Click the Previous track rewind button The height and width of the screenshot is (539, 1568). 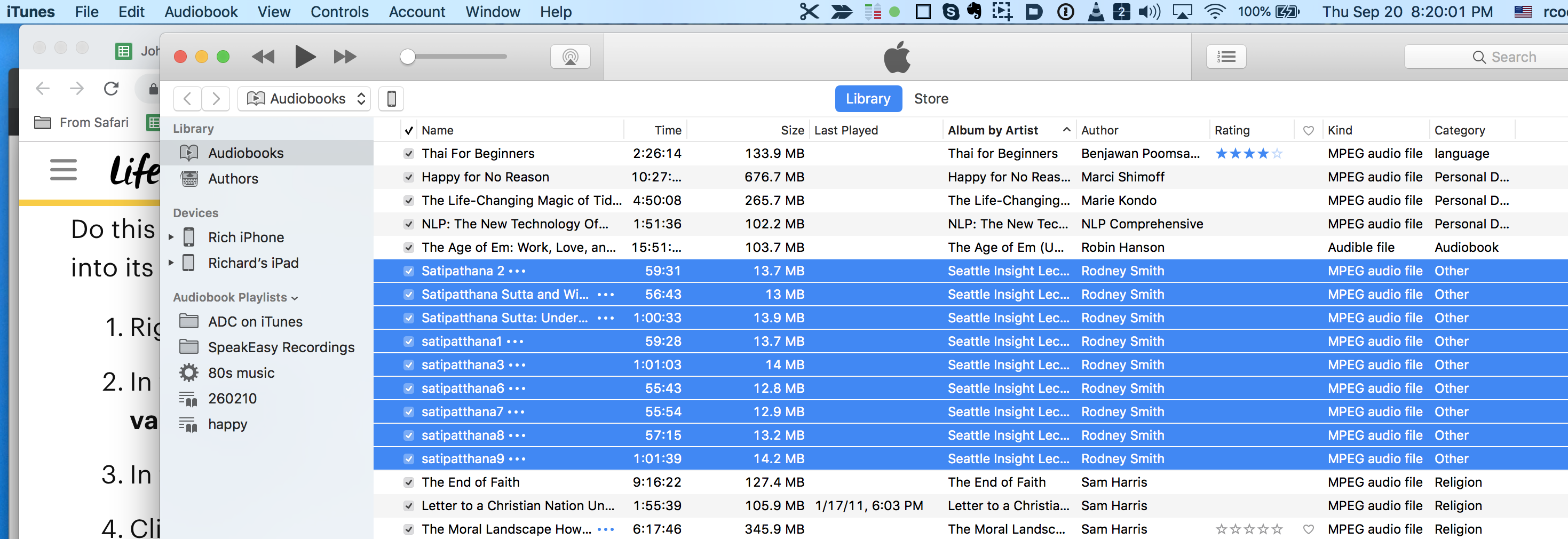(x=263, y=57)
